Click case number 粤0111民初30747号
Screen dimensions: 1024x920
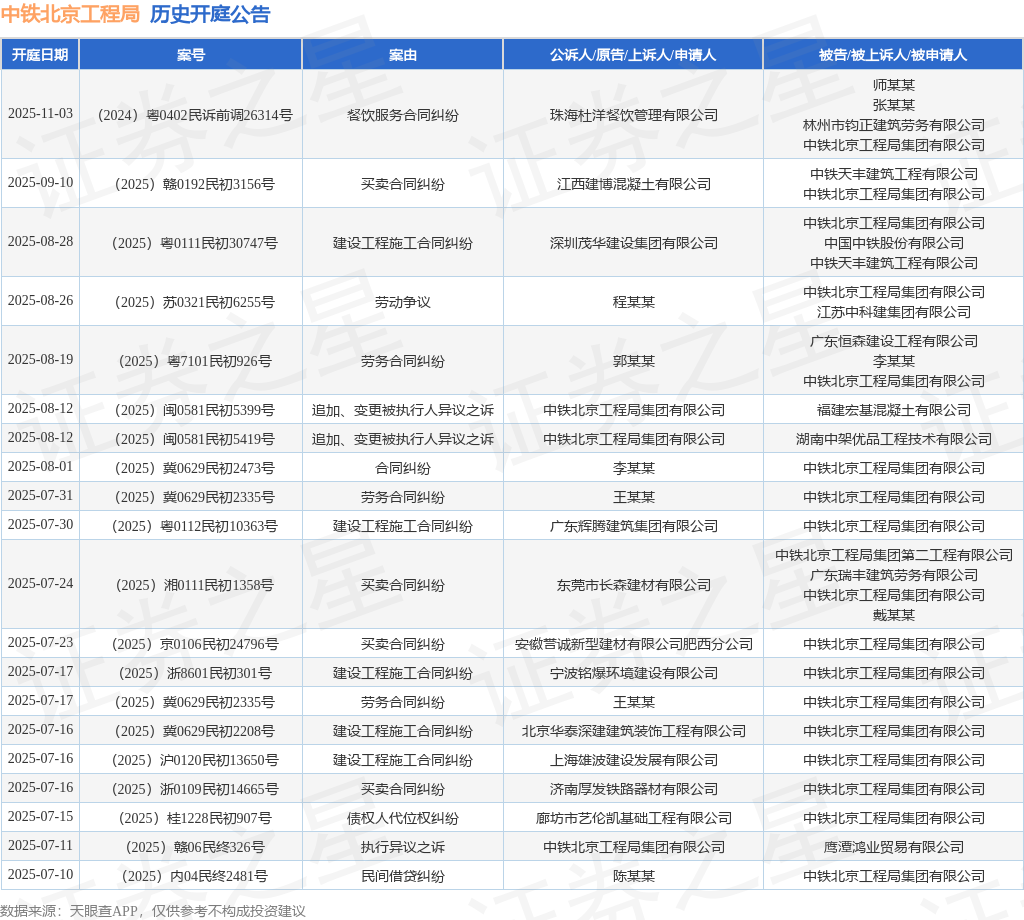tap(195, 243)
